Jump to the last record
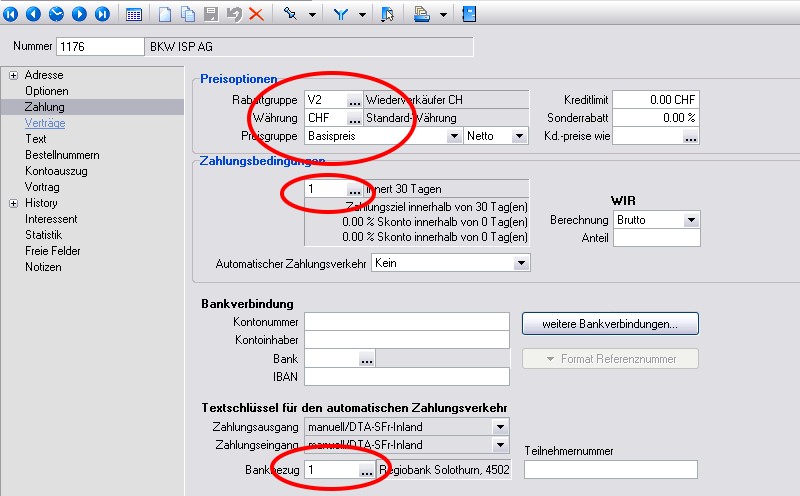800x496 pixels. (x=102, y=14)
